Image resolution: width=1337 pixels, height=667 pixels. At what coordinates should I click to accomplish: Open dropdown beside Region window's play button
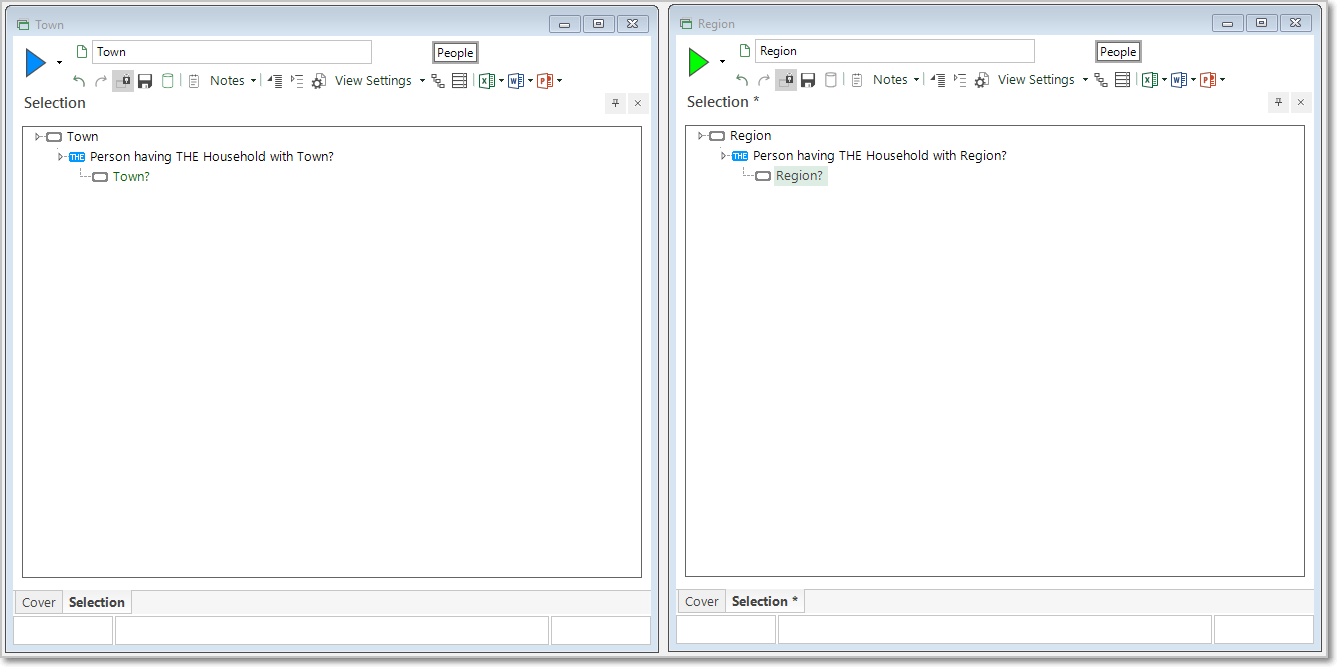coord(722,62)
